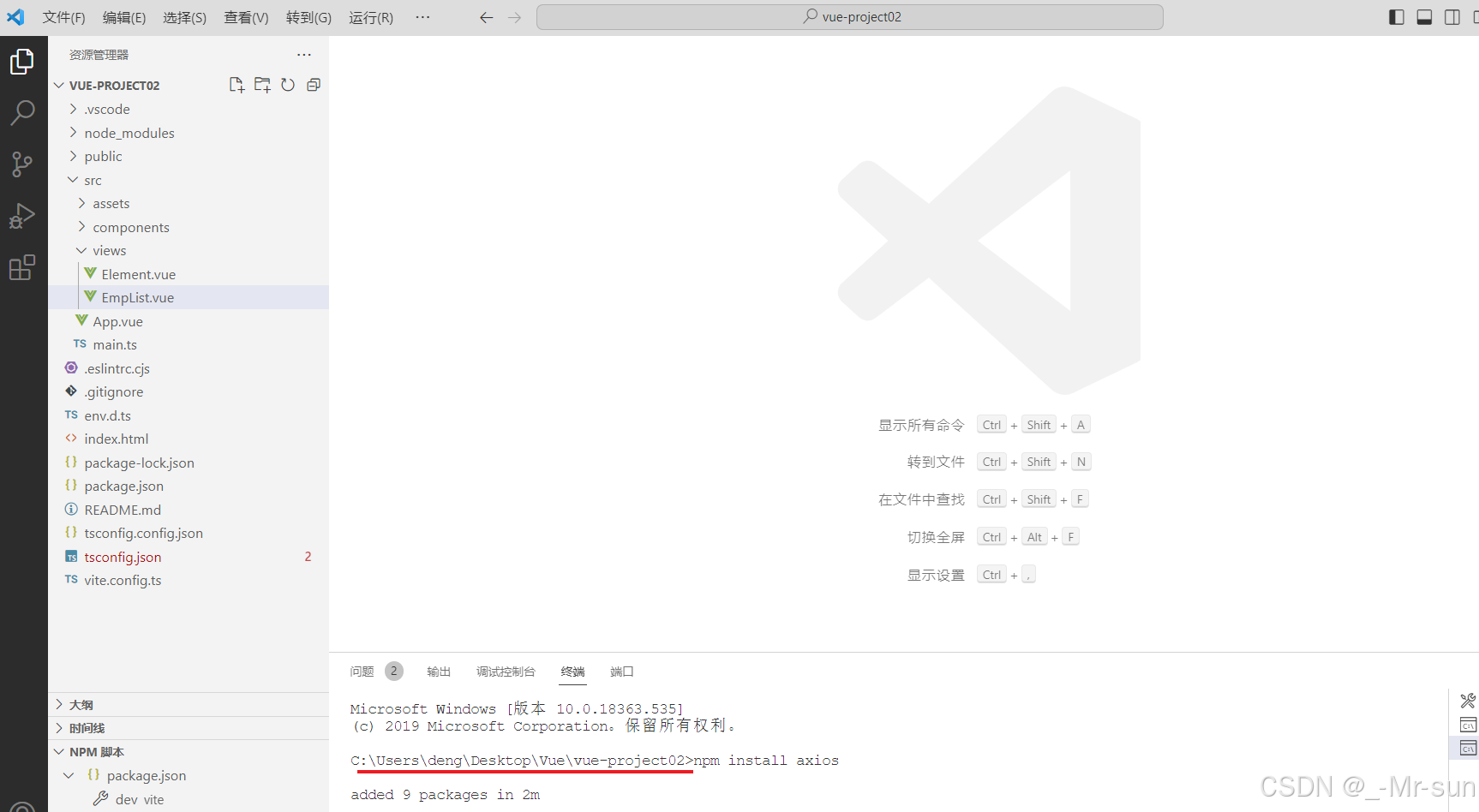
Task: Toggle the secondary sidebar layout icon
Action: tap(1452, 17)
